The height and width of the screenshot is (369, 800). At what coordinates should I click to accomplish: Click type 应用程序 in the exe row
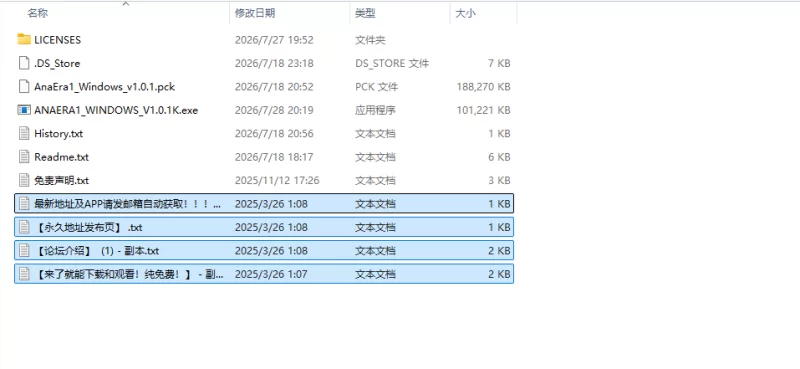point(376,110)
